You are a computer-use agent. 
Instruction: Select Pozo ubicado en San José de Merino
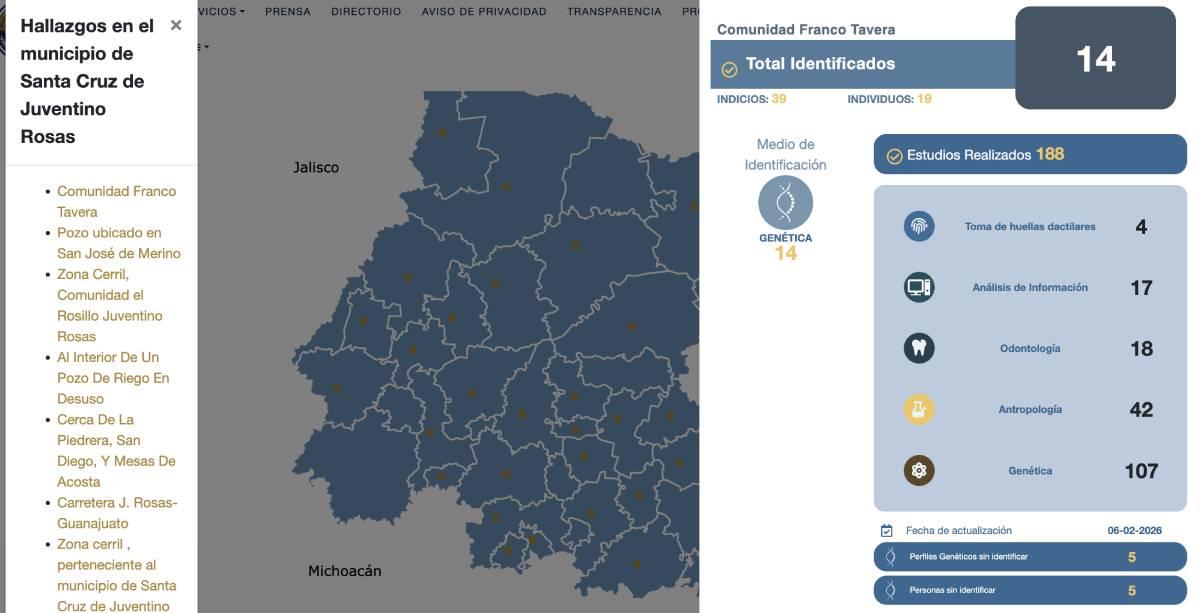pos(119,243)
